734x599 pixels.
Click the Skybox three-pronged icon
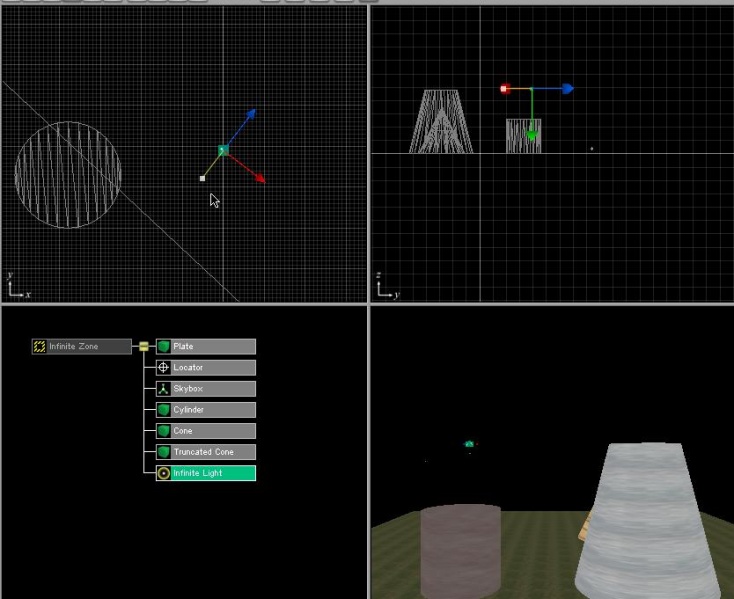(164, 389)
